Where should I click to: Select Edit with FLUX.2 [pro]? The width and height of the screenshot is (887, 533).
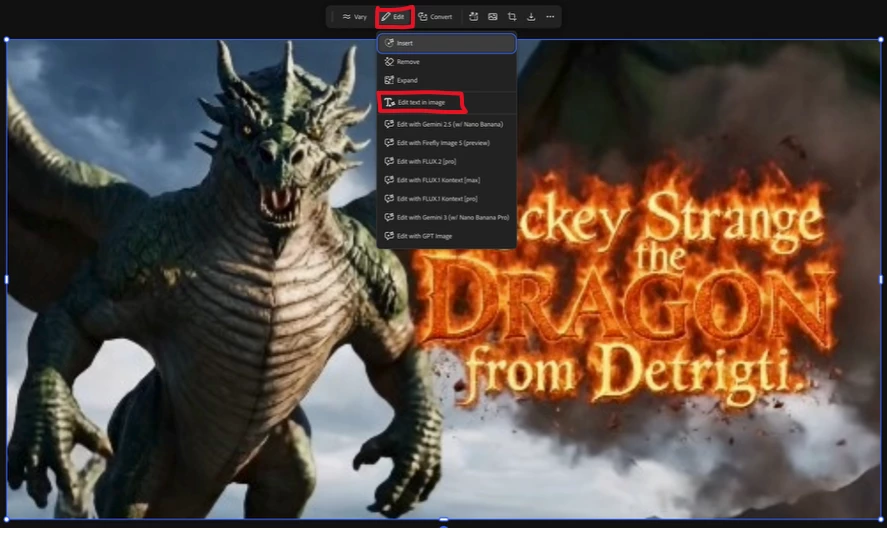pyautogui.click(x=446, y=162)
